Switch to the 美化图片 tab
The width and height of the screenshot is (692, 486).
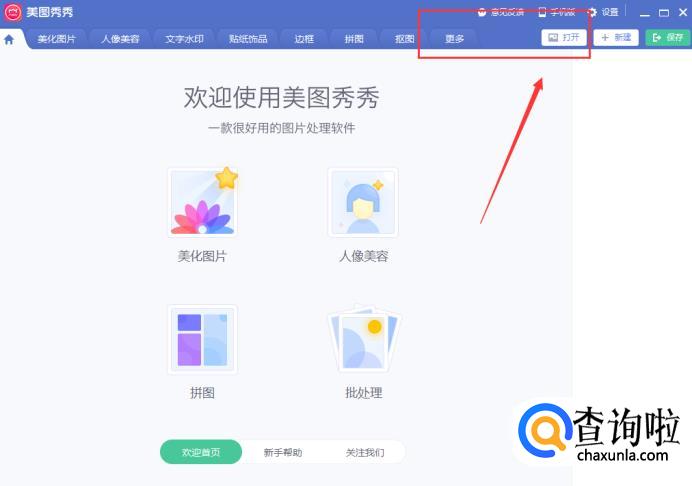coord(56,39)
